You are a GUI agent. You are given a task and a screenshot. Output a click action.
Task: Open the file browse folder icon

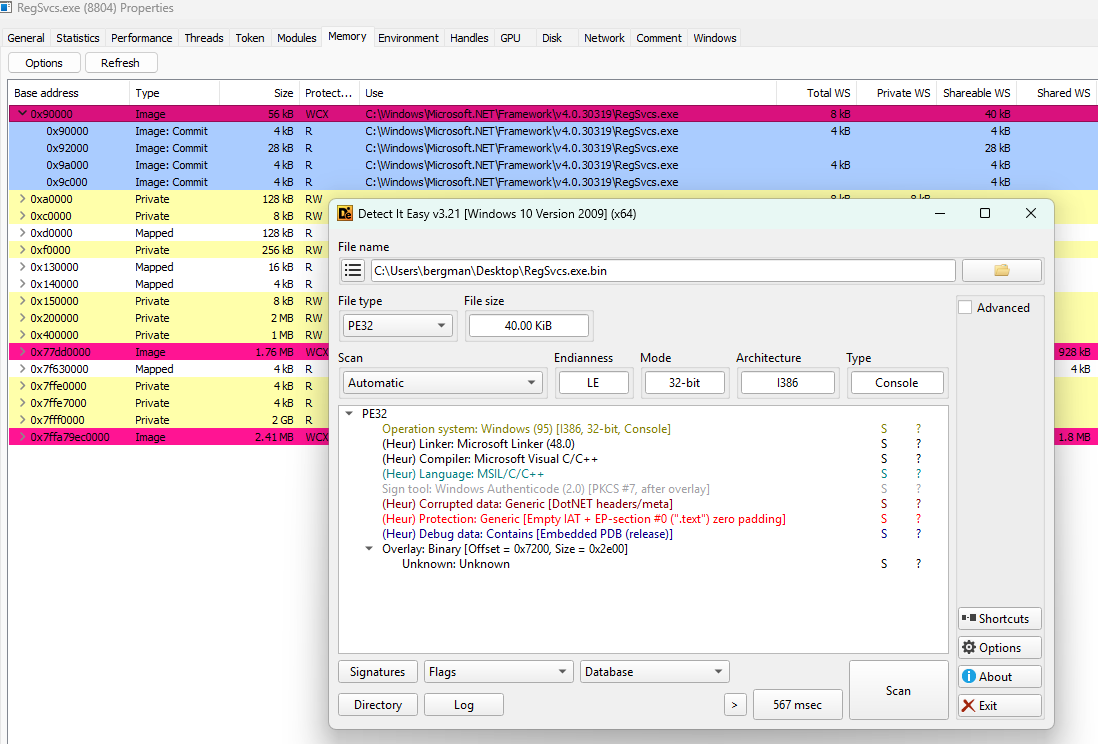pos(1002,270)
